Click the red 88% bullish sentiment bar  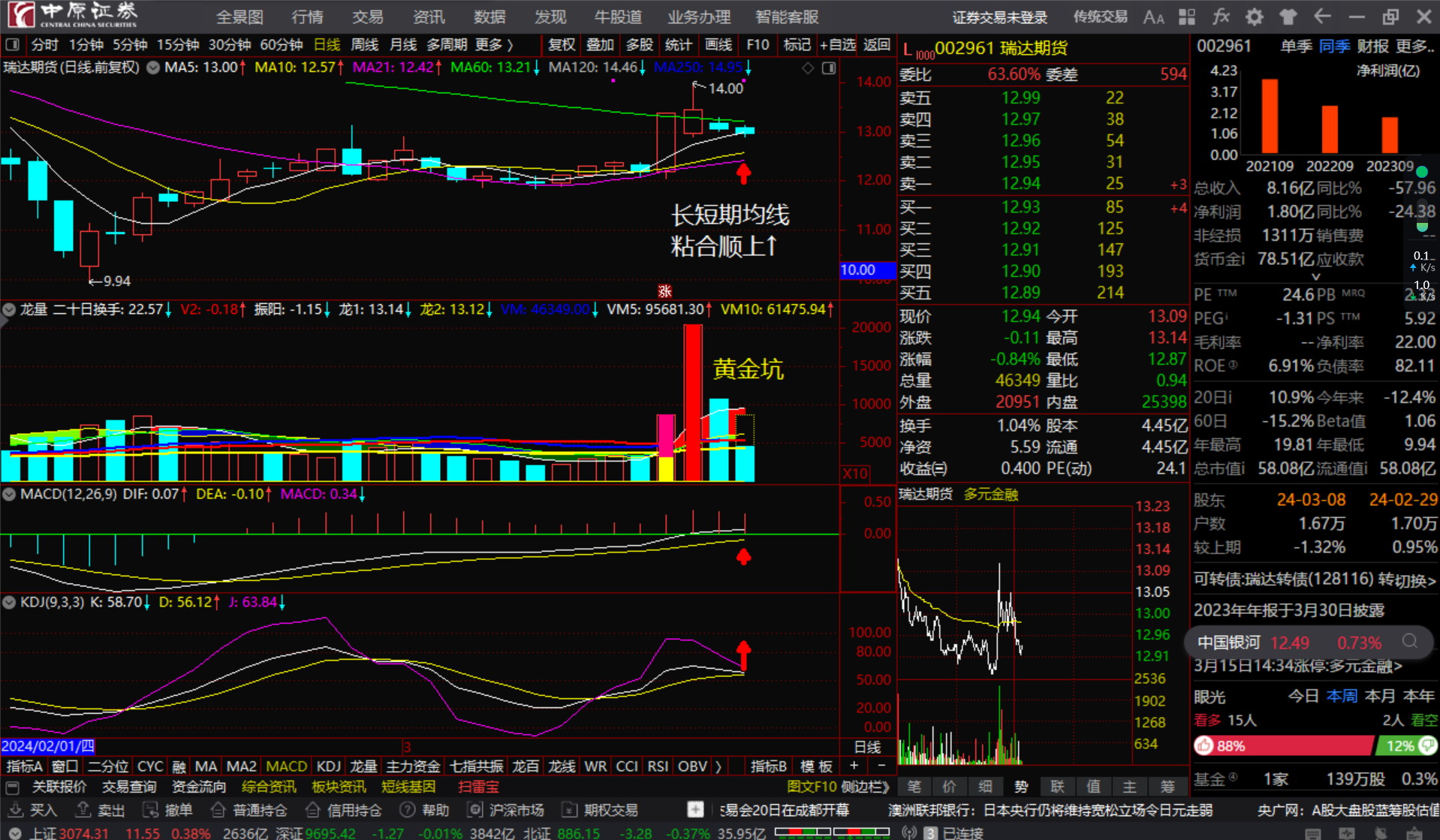click(x=1283, y=745)
